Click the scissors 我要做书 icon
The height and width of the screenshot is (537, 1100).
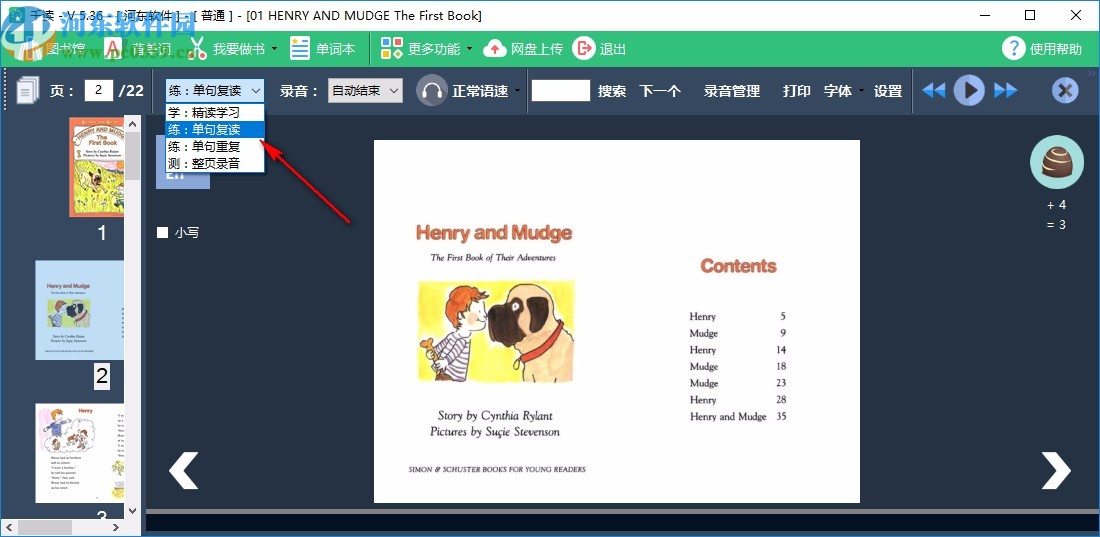[199, 49]
